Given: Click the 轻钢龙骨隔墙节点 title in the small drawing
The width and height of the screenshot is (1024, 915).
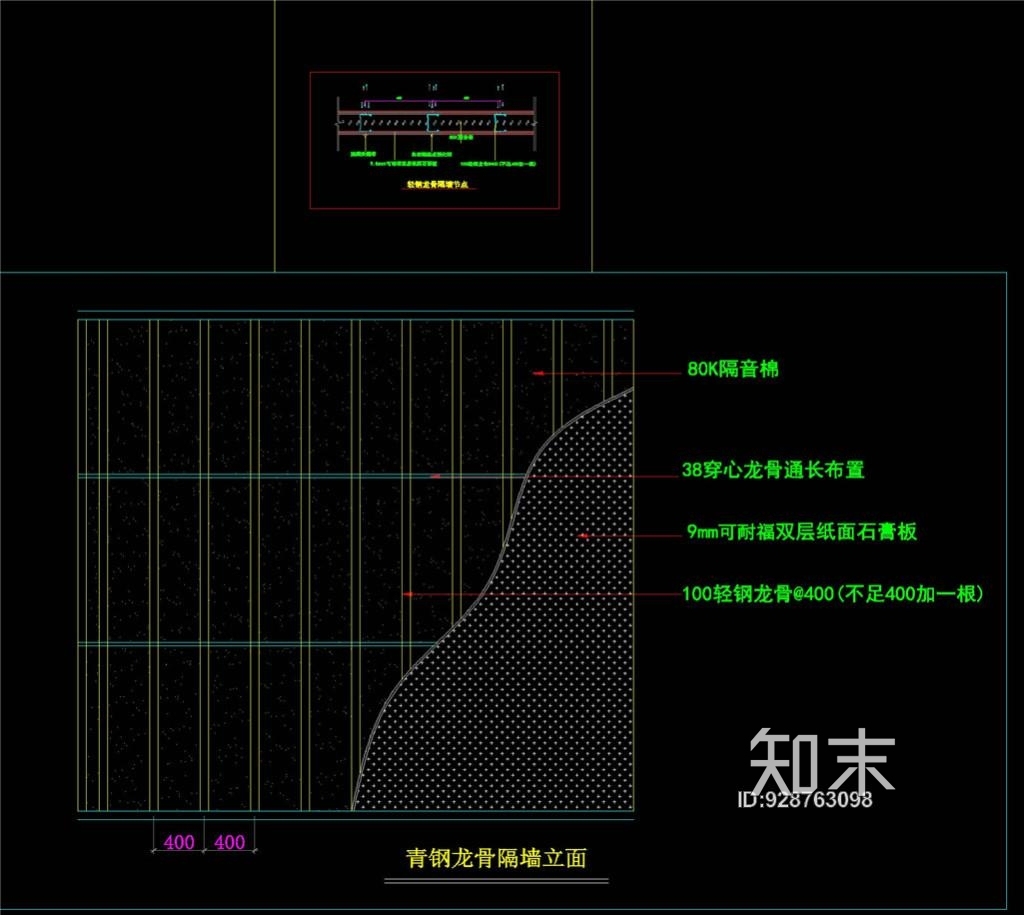Looking at the screenshot, I should 437,185.
